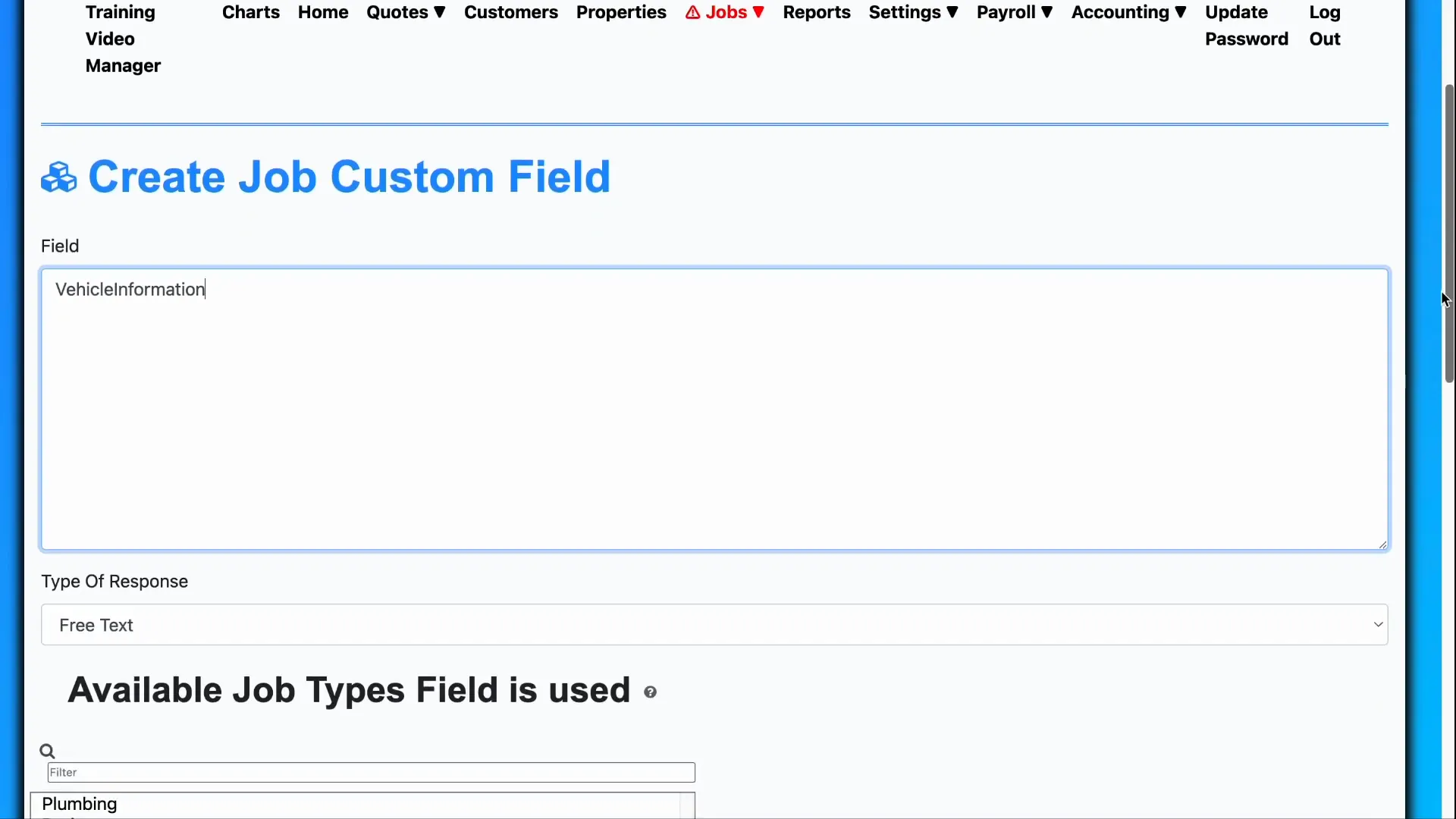Click the Payroll dropdown arrow

coord(1047,12)
